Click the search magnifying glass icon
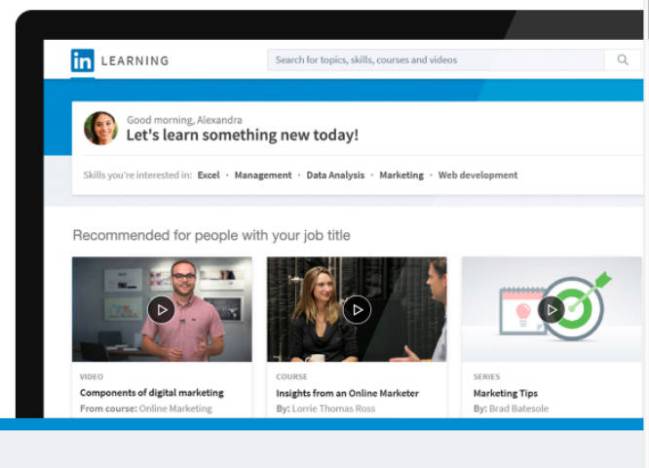 tap(622, 60)
